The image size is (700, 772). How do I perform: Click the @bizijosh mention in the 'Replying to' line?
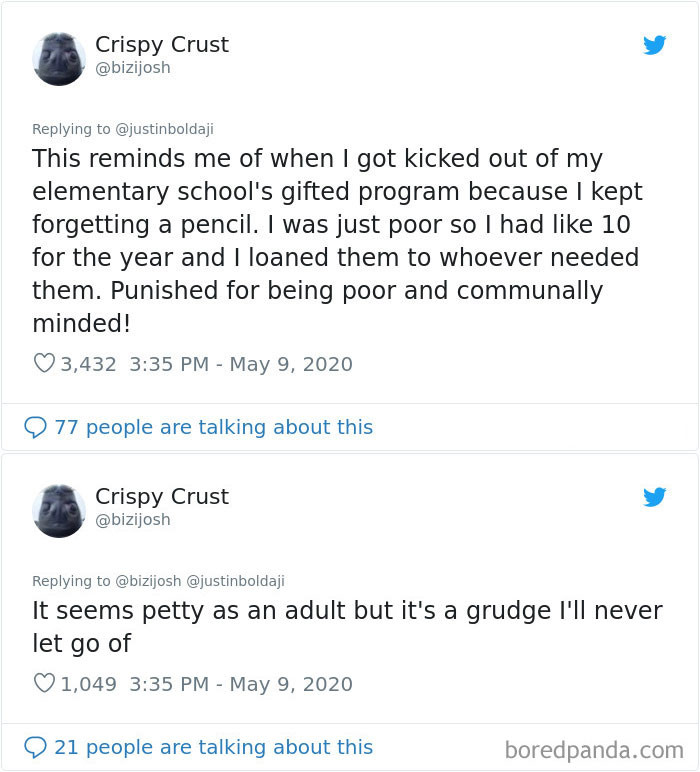coord(149,581)
